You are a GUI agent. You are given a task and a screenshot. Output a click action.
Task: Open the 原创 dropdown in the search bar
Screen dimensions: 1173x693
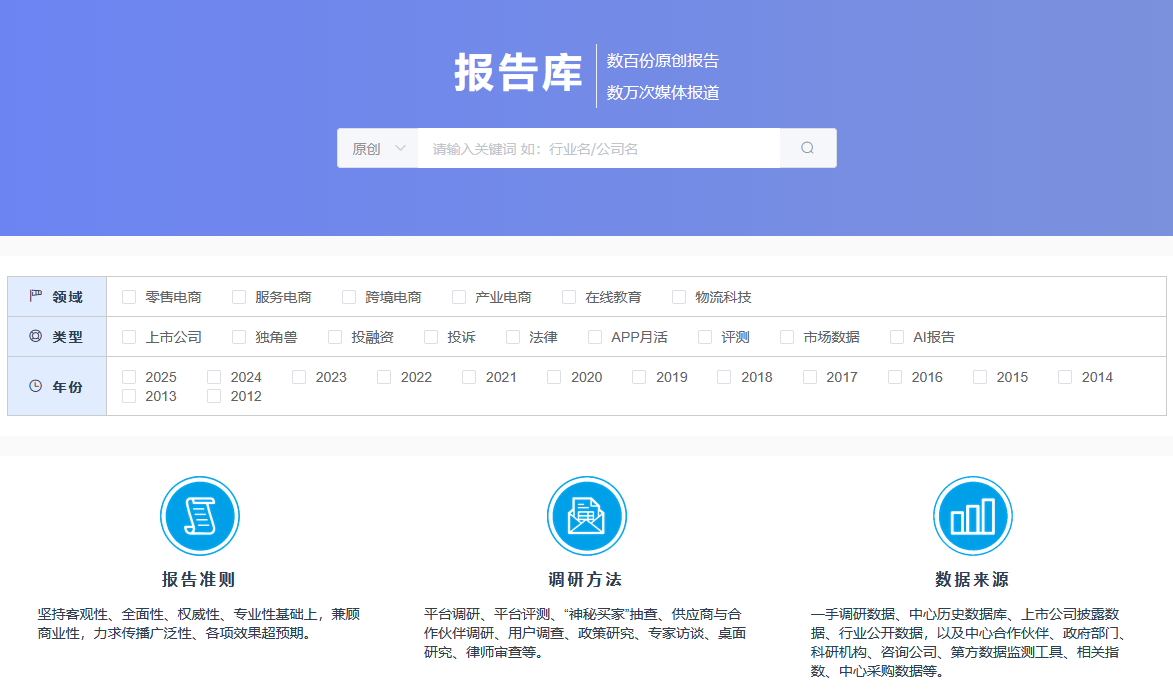(380, 147)
